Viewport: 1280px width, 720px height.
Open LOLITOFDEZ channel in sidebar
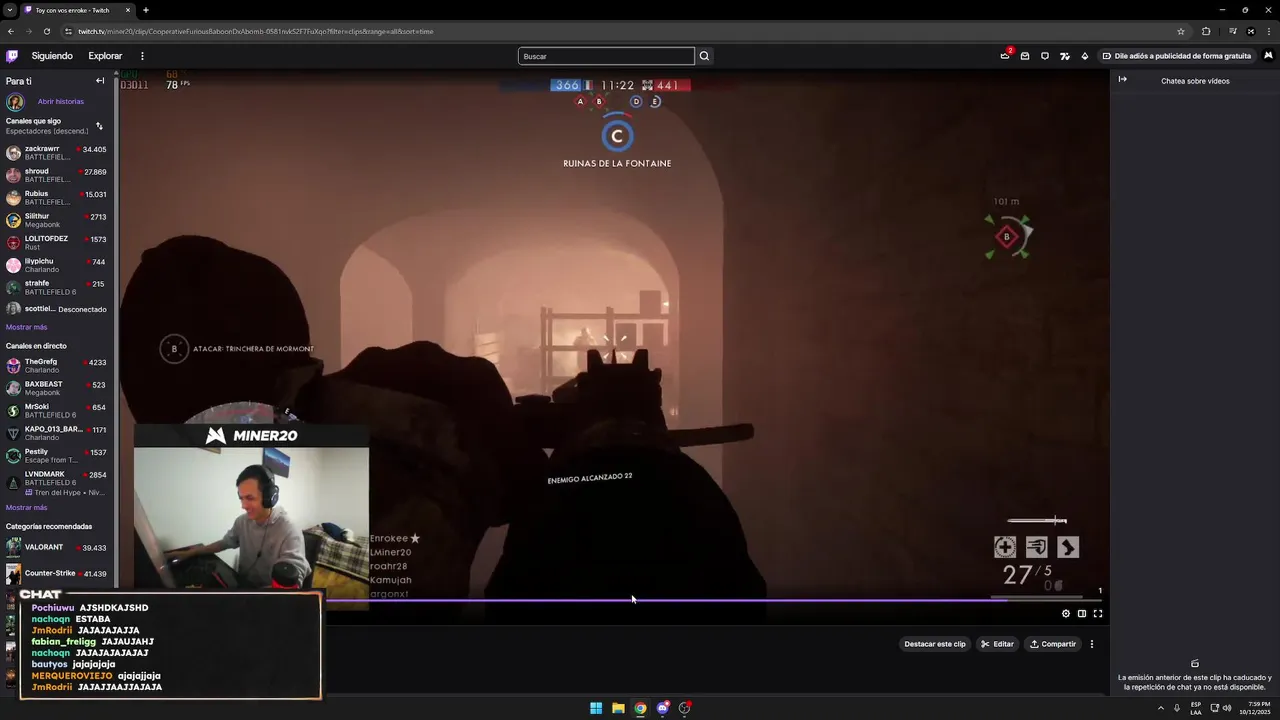57,243
